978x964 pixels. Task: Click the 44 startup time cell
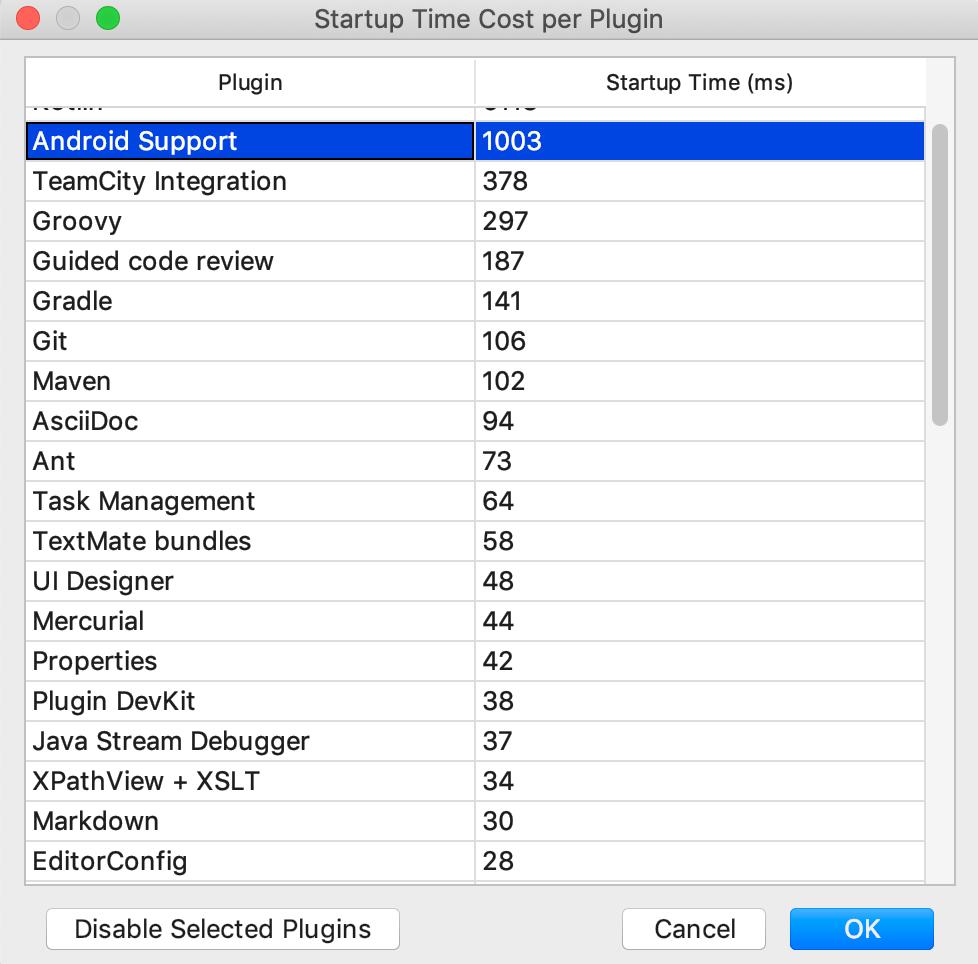700,621
